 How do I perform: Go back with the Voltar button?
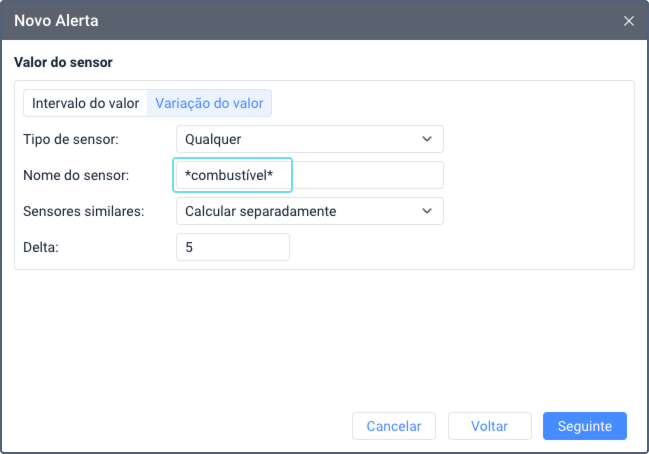(x=490, y=426)
